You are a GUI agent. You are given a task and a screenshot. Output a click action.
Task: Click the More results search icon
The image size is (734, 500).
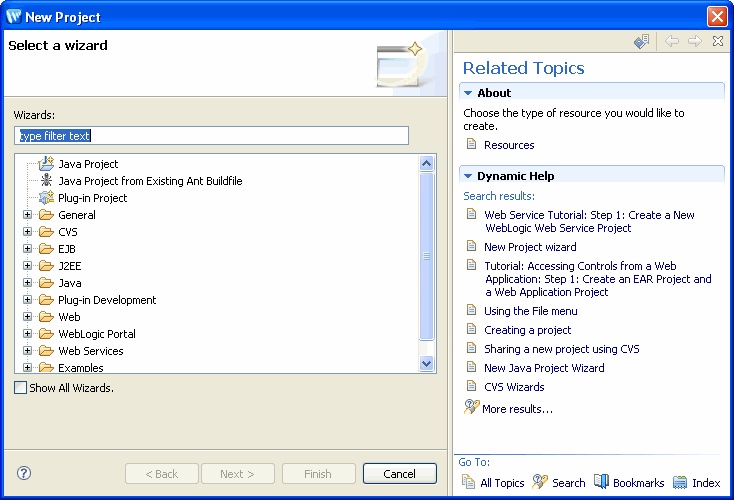[471, 406]
